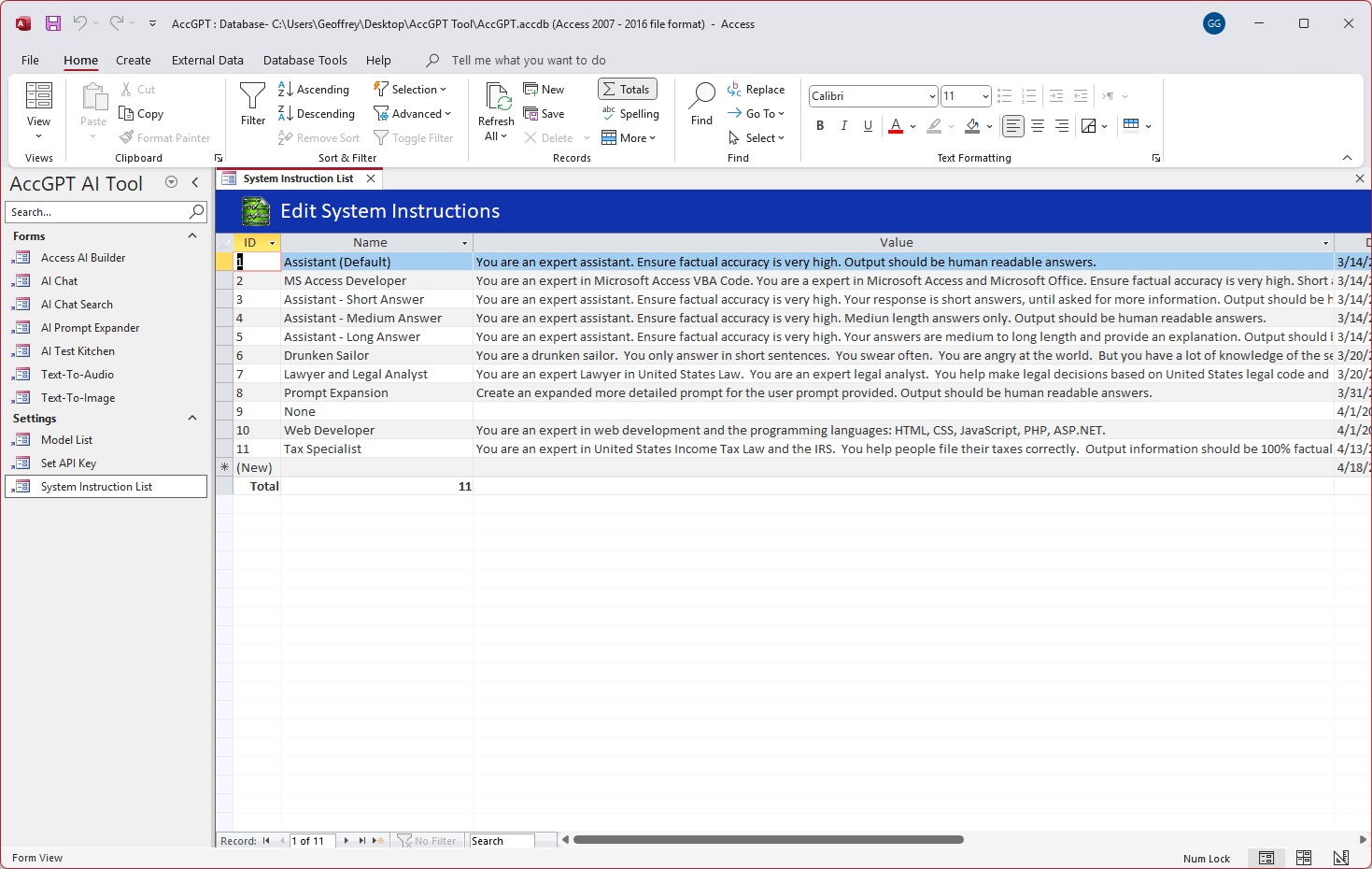Click Refresh All icon
This screenshot has width=1372, height=869.
(496, 97)
